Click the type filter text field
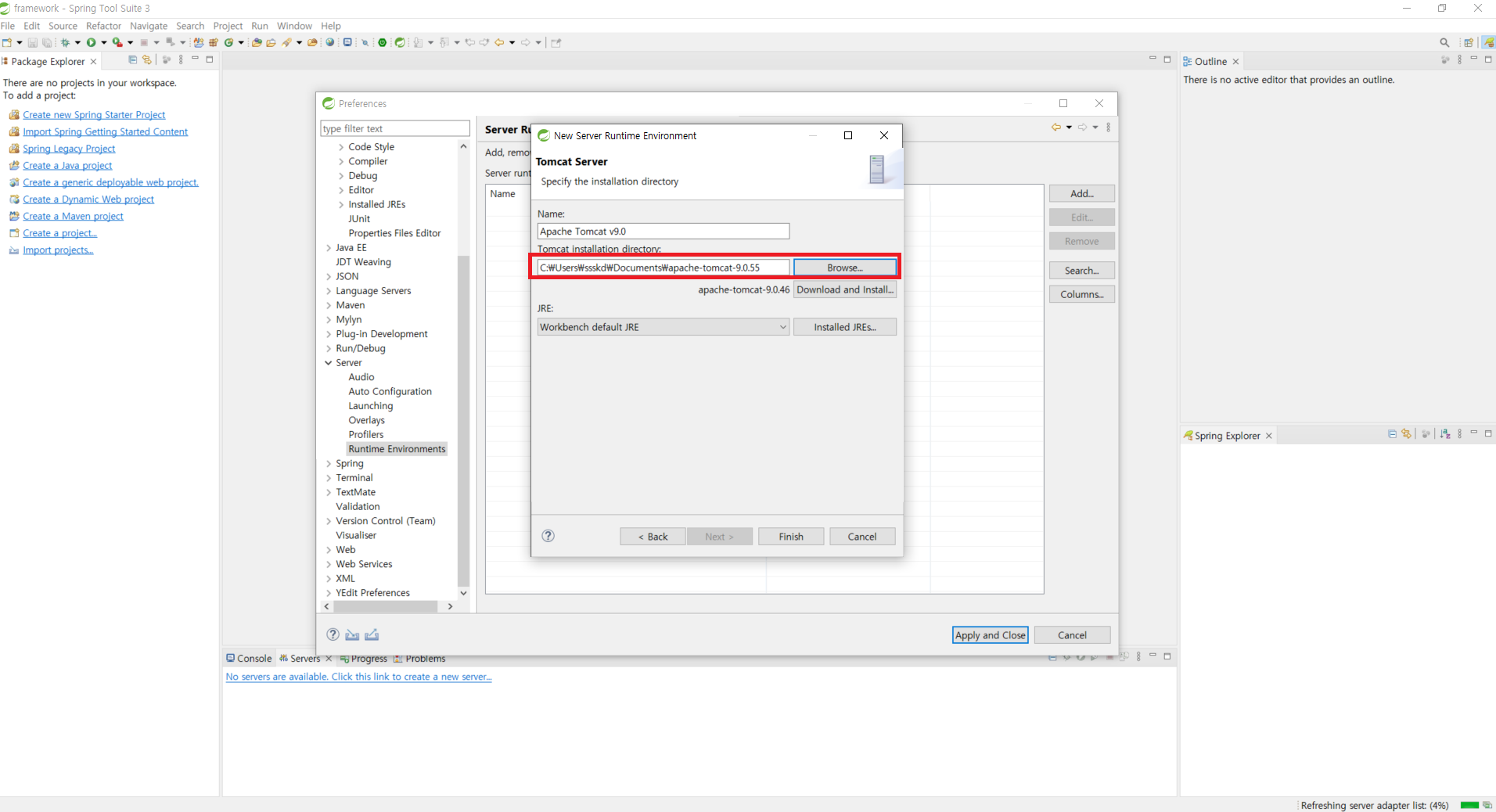 click(x=395, y=128)
